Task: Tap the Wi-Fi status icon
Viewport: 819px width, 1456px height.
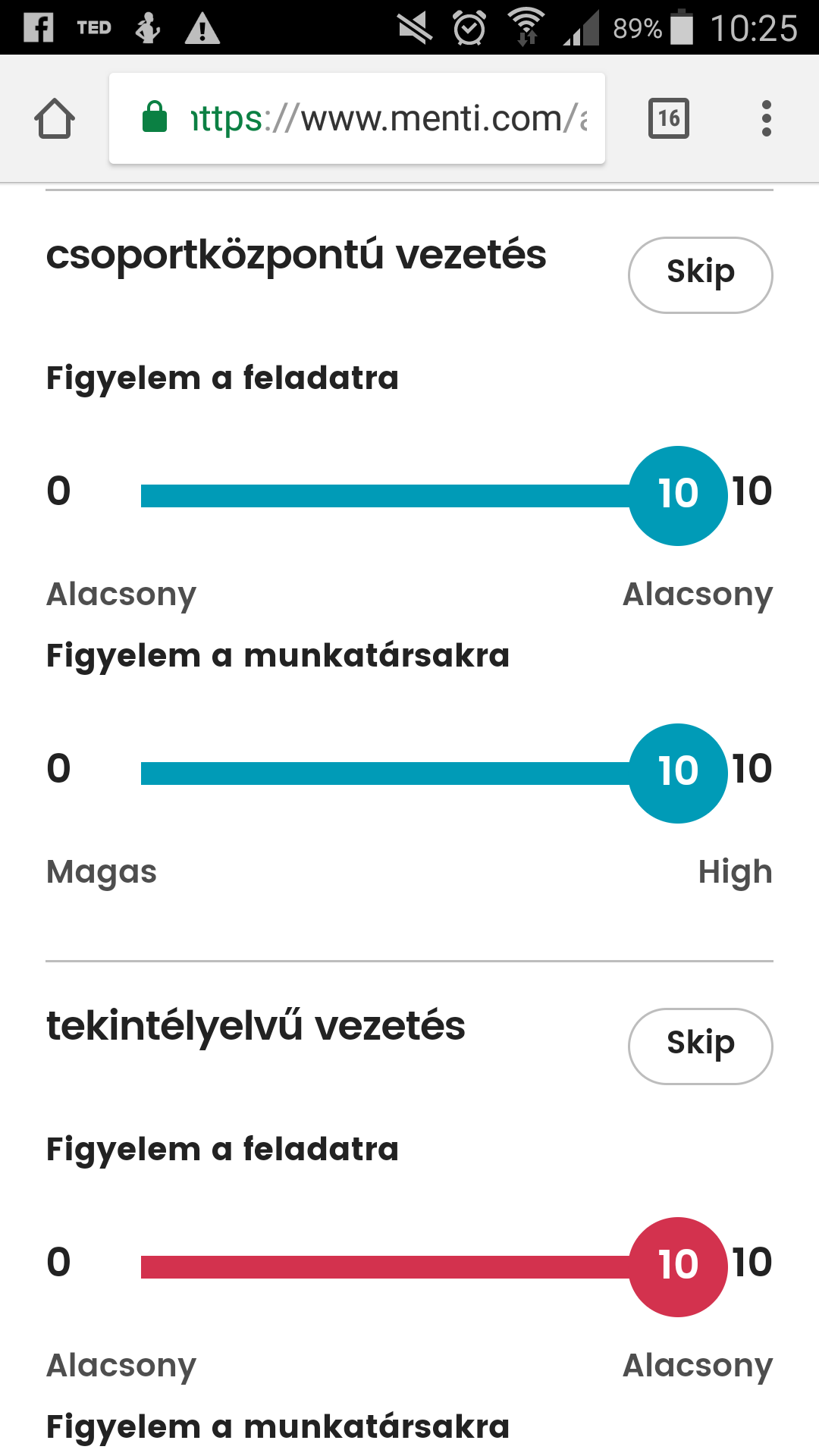Action: click(526, 27)
